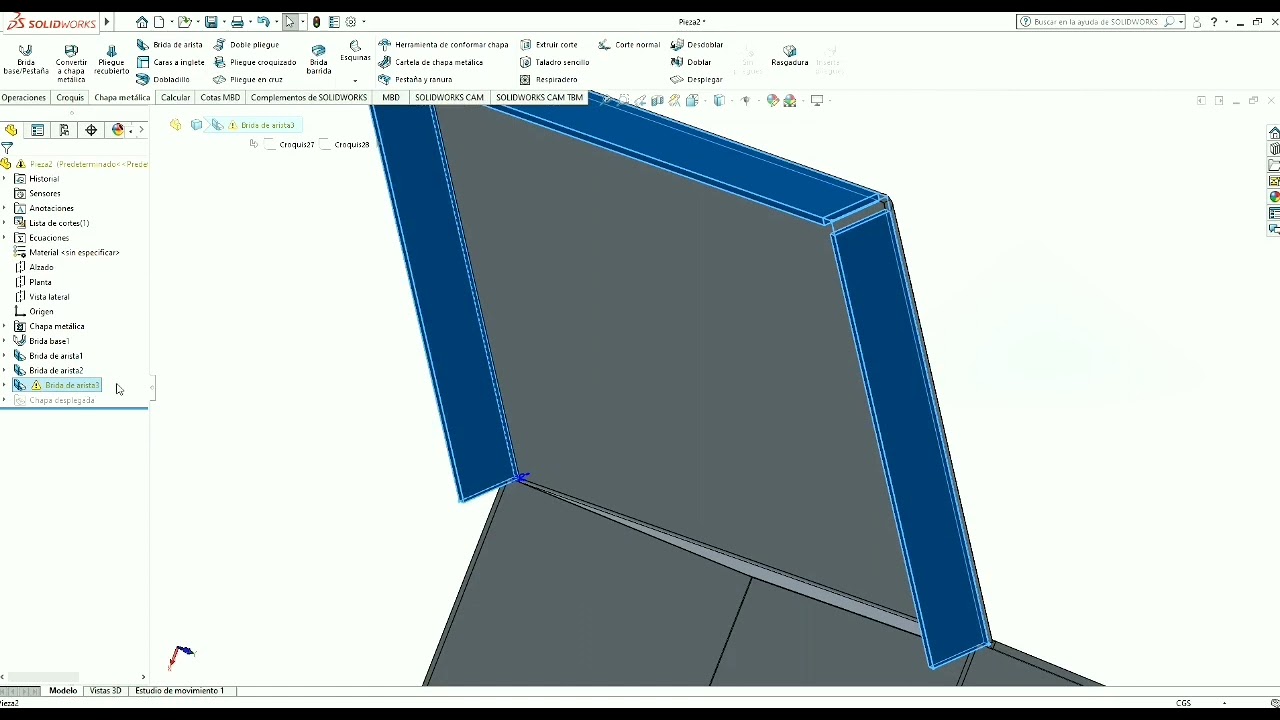Select the Brida base/Pestaña tool
Image resolution: width=1280 pixels, height=720 pixels.
[25, 60]
